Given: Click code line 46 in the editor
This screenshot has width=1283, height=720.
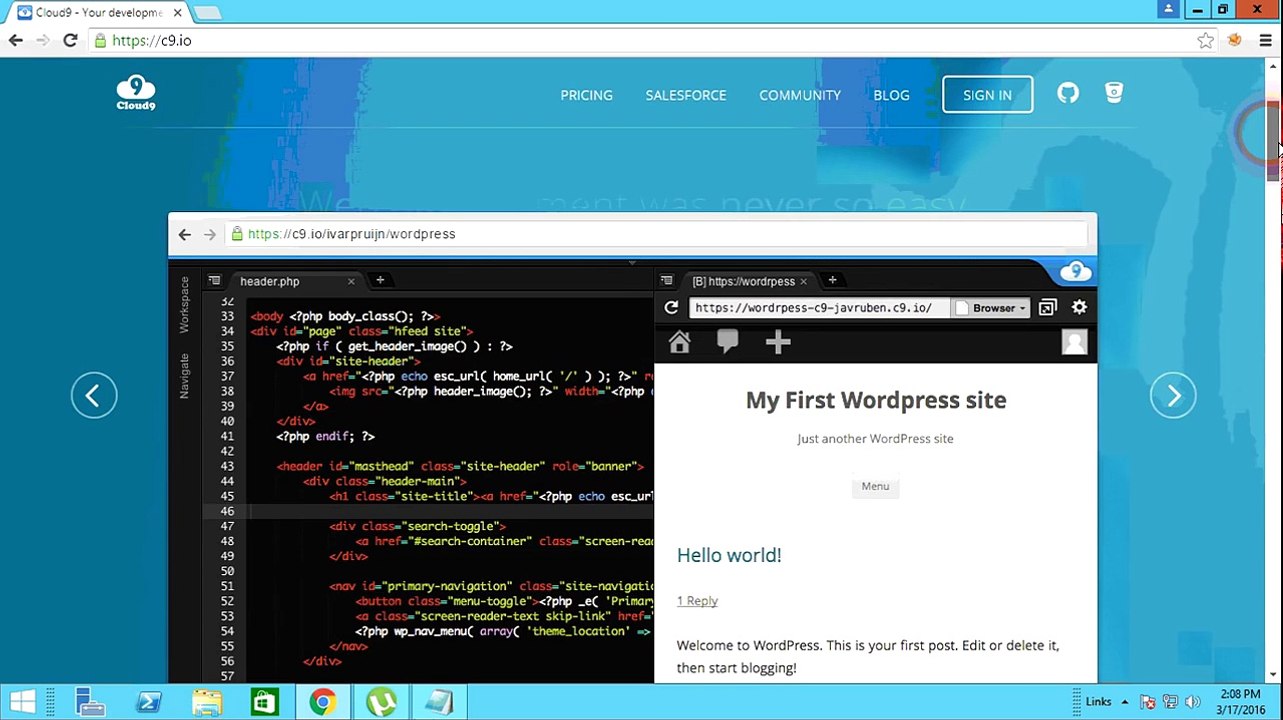Looking at the screenshot, I should (x=428, y=511).
